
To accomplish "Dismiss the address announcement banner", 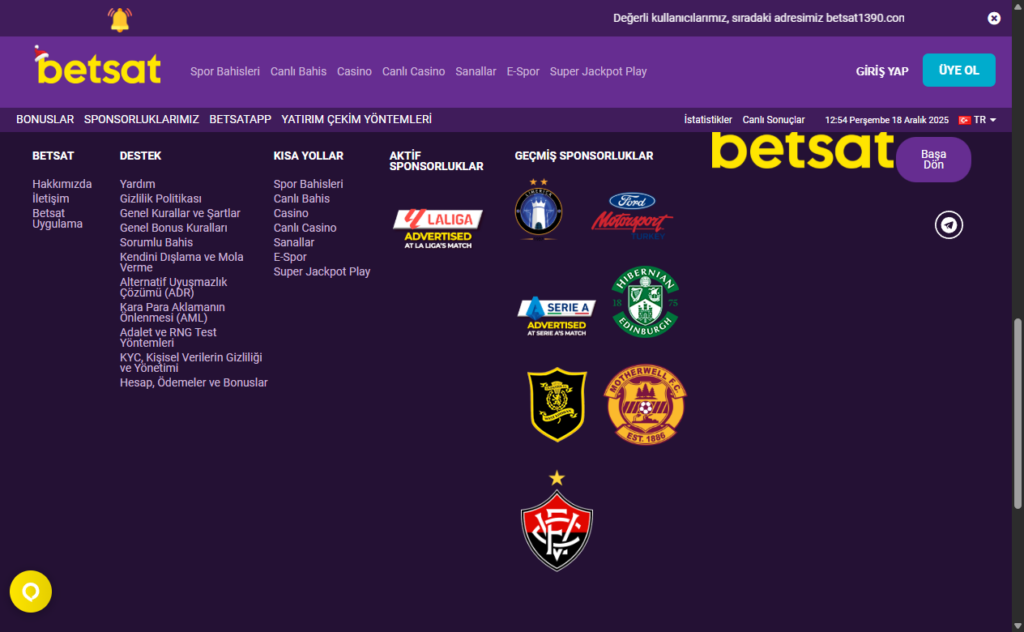I will (993, 18).
